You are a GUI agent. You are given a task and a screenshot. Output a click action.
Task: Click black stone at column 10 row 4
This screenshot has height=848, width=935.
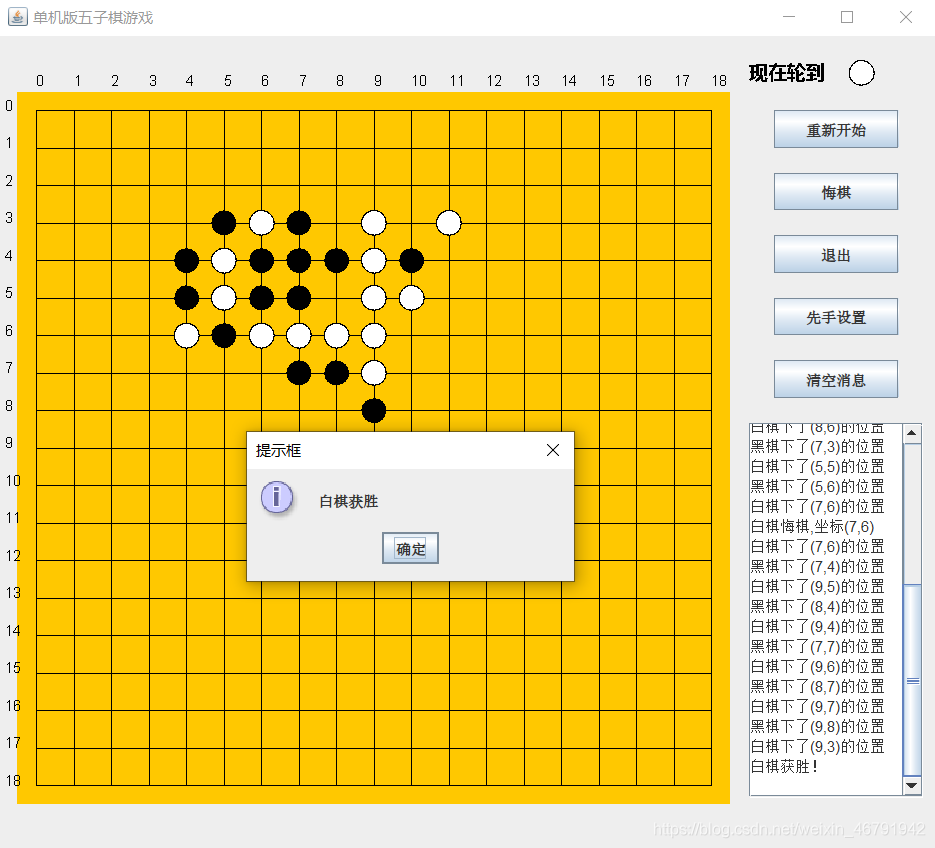point(411,261)
